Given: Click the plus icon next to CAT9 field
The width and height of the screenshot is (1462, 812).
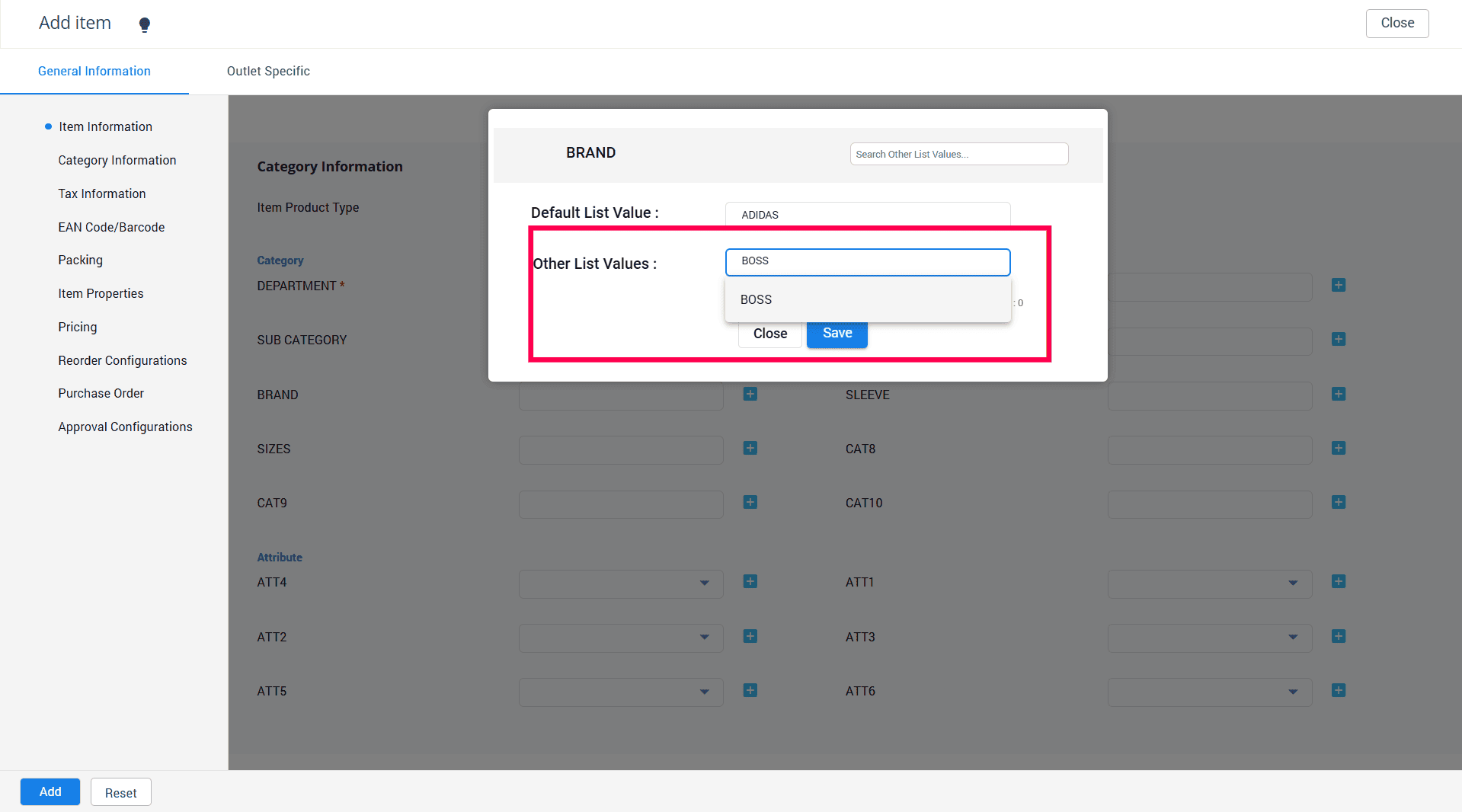Looking at the screenshot, I should click(750, 502).
